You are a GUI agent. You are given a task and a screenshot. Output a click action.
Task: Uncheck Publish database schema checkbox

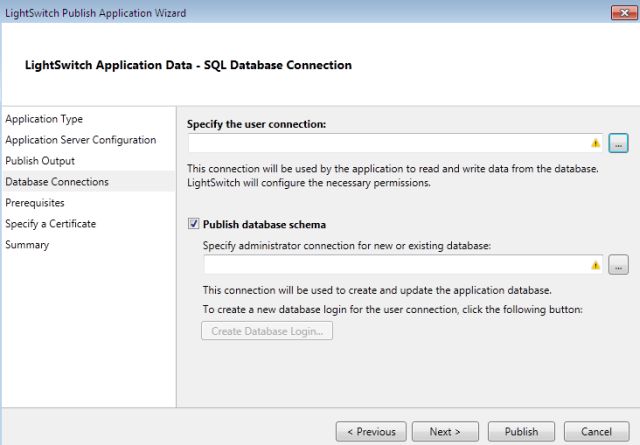pyautogui.click(x=193, y=224)
